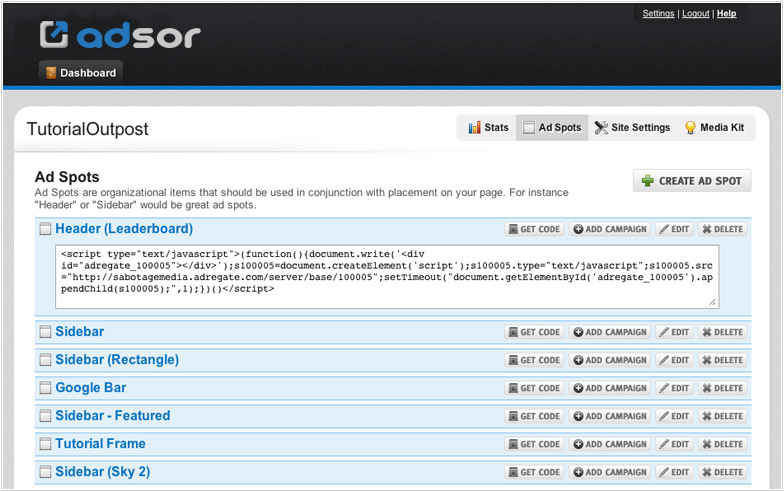Get code for Tutorial Frame
The image size is (784, 492).
pyautogui.click(x=534, y=444)
